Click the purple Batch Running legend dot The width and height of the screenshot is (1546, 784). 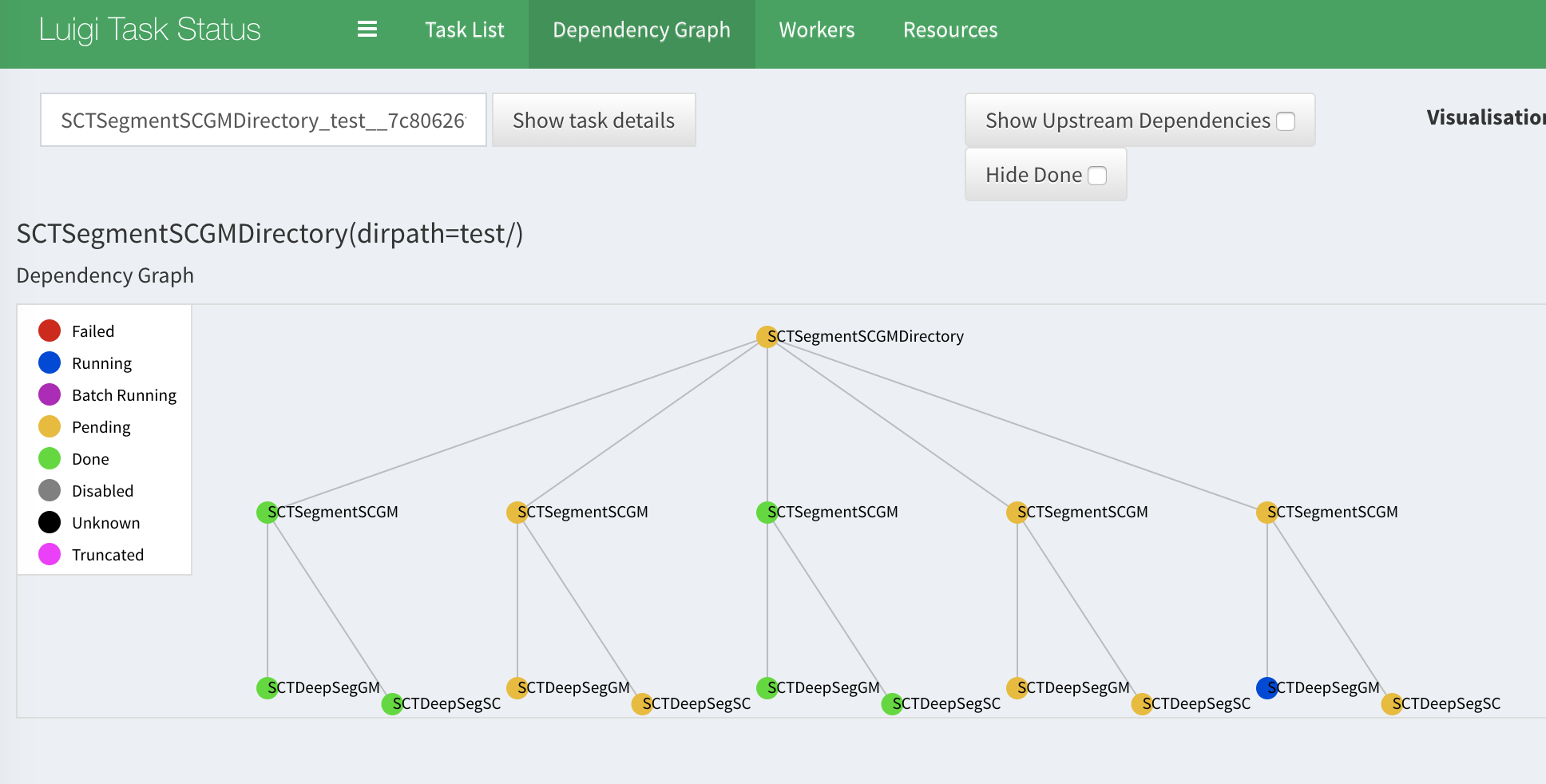[x=50, y=394]
